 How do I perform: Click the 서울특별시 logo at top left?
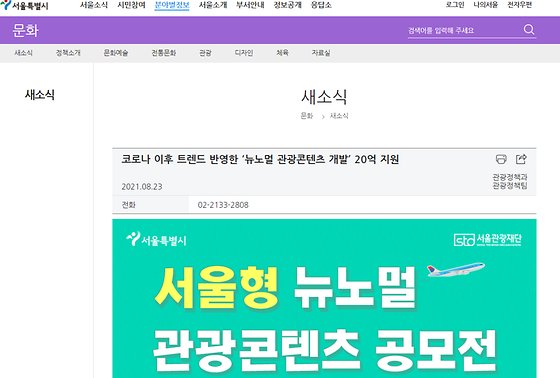tap(24, 5)
